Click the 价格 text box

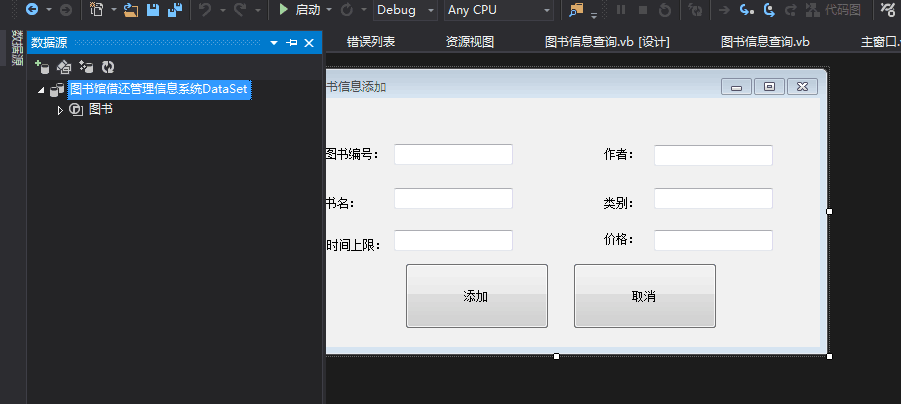pyautogui.click(x=713, y=241)
